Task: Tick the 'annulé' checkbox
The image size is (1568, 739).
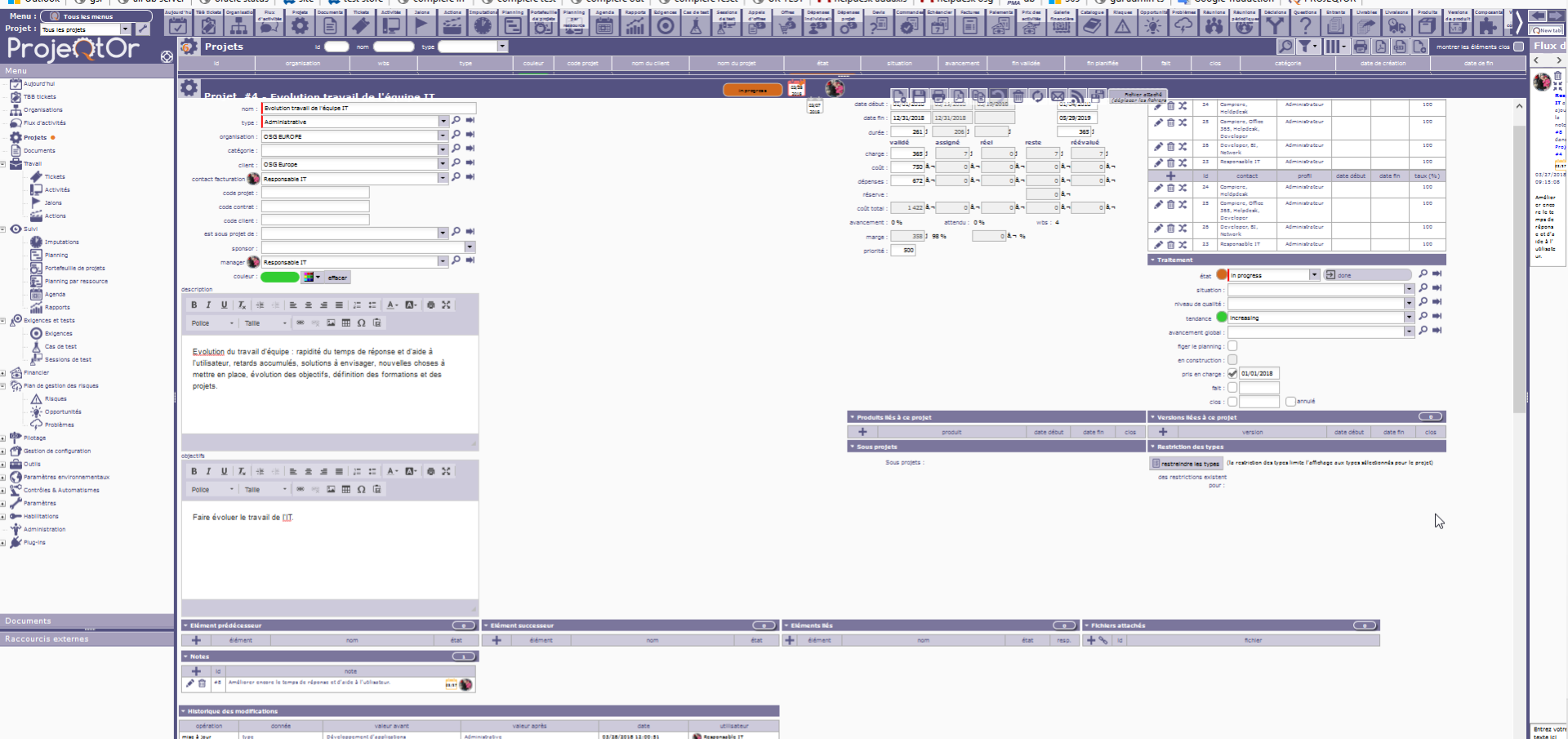Action: click(1290, 401)
